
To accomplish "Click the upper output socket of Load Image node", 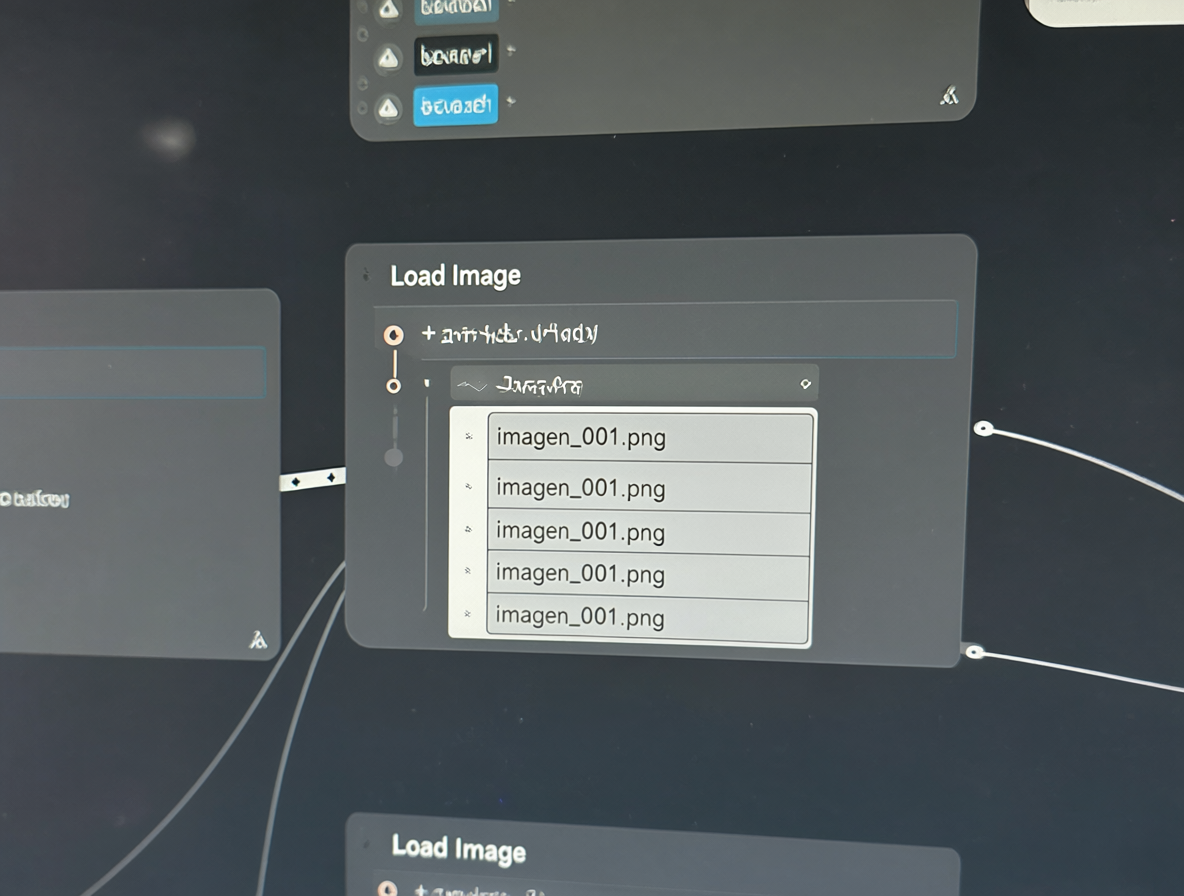I will 983,429.
